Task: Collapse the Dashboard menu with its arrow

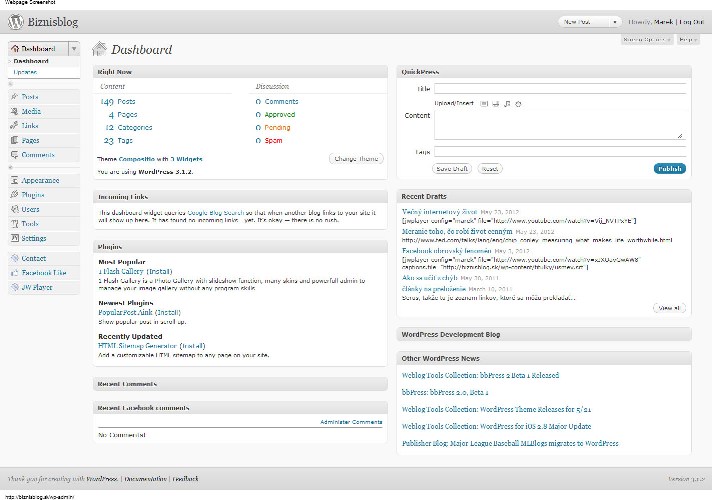Action: (x=74, y=49)
